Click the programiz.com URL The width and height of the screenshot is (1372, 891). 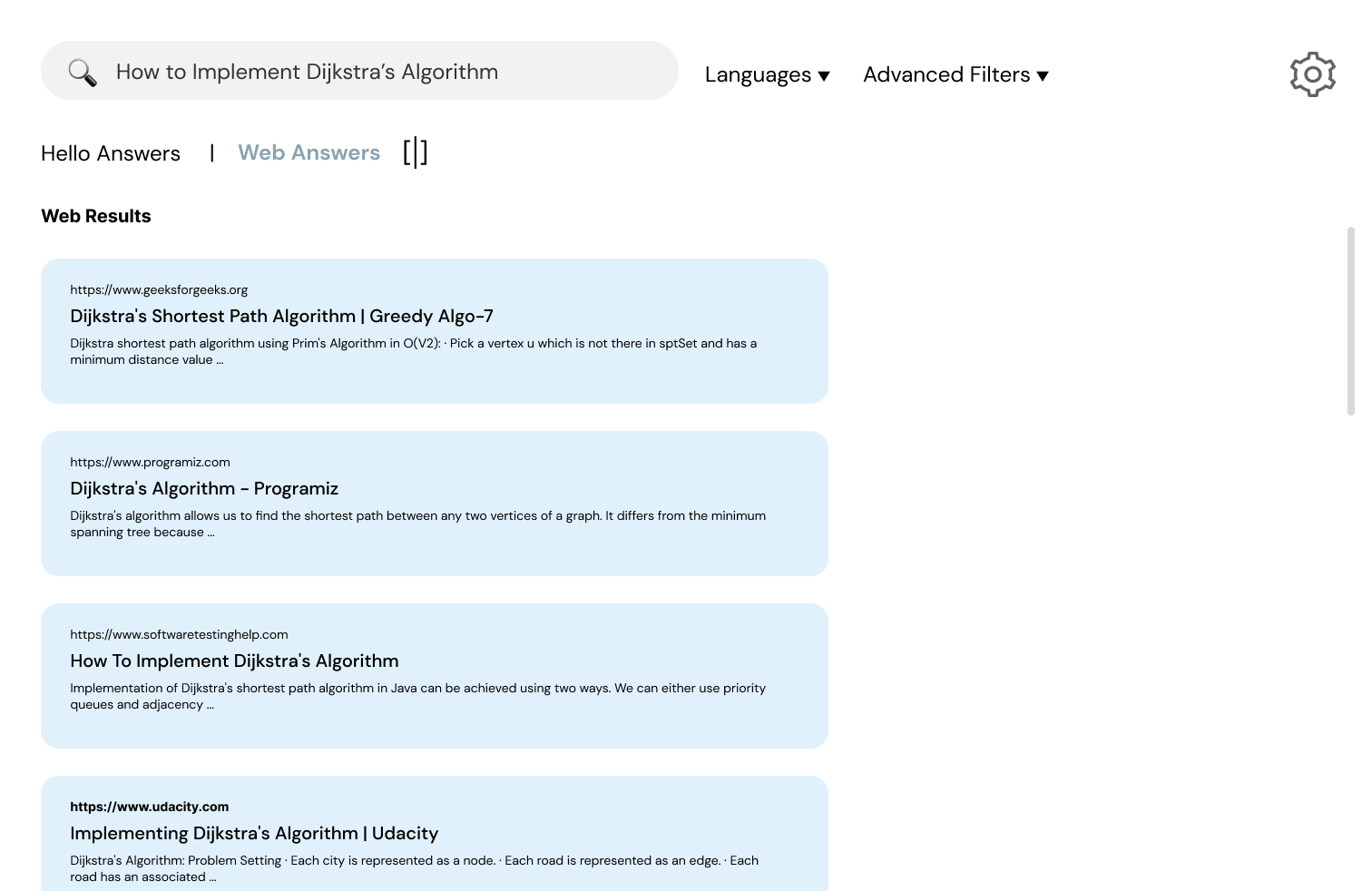pos(150,462)
